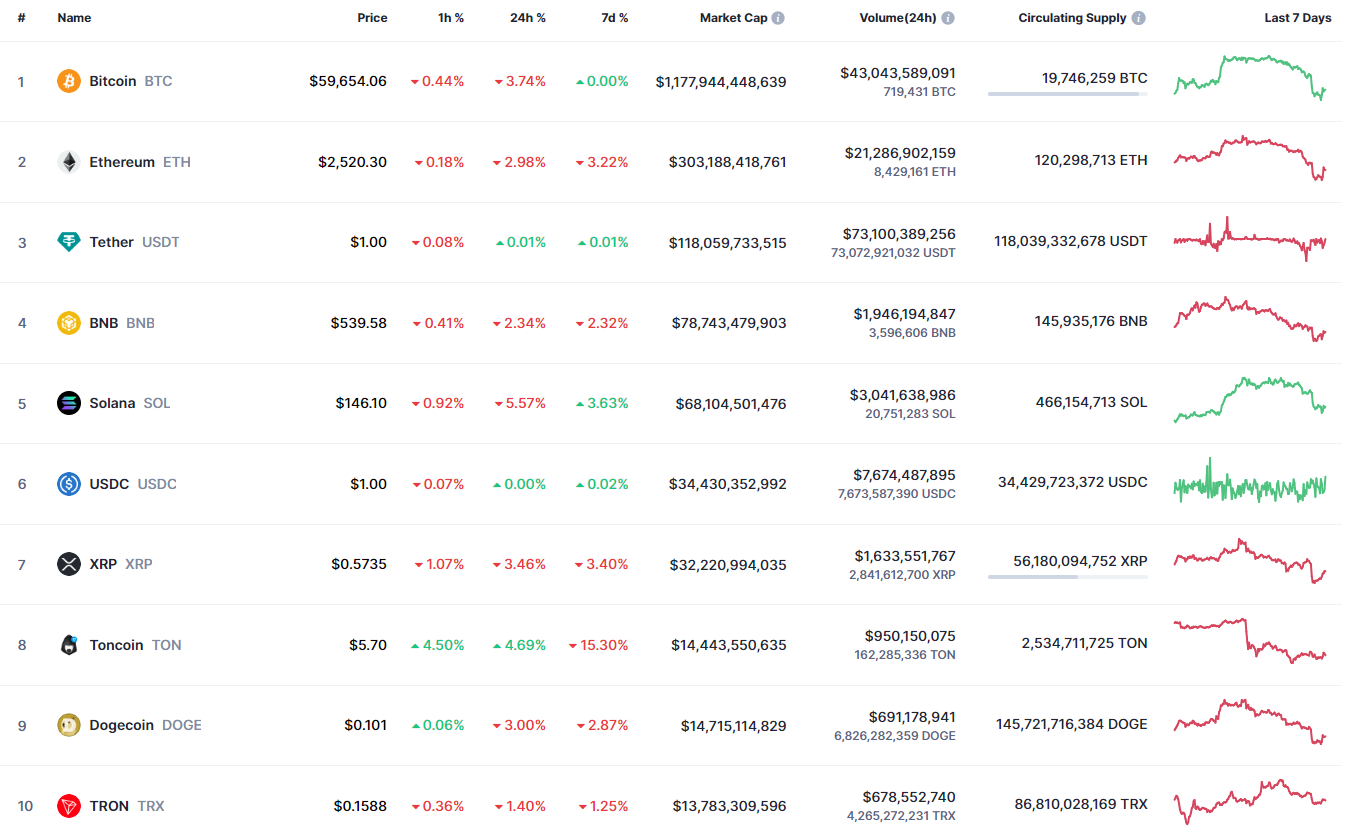Viewport: 1348px width, 840px height.
Task: Click the USDC coin name link
Action: (x=109, y=484)
